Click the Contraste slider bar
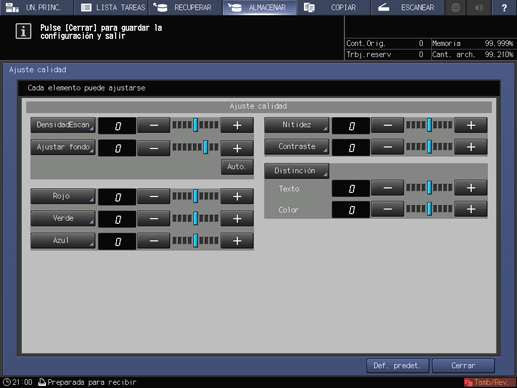Image resolution: width=517 pixels, height=388 pixels. (x=429, y=147)
